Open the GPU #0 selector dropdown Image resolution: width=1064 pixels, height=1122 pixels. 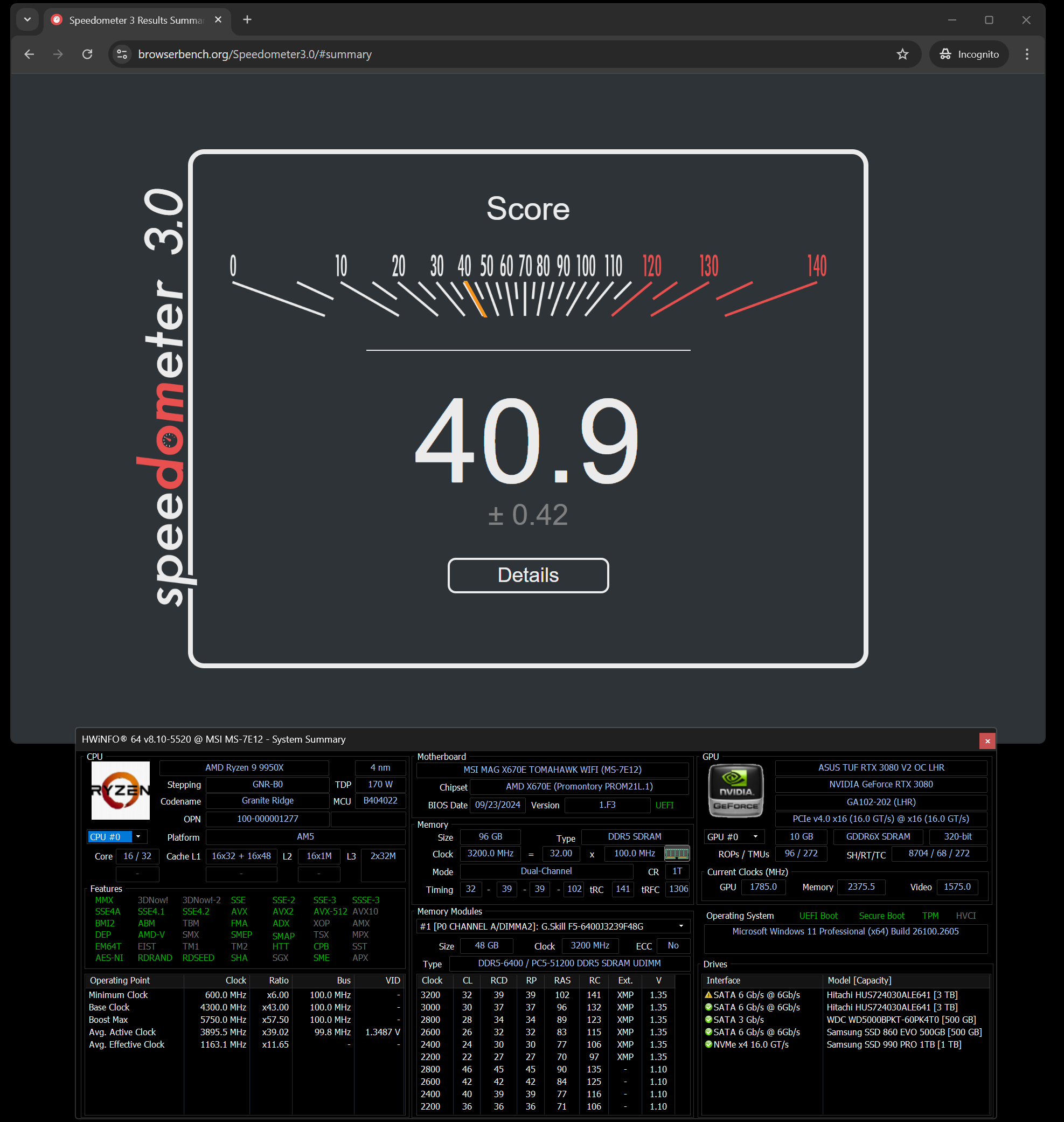coord(734,837)
